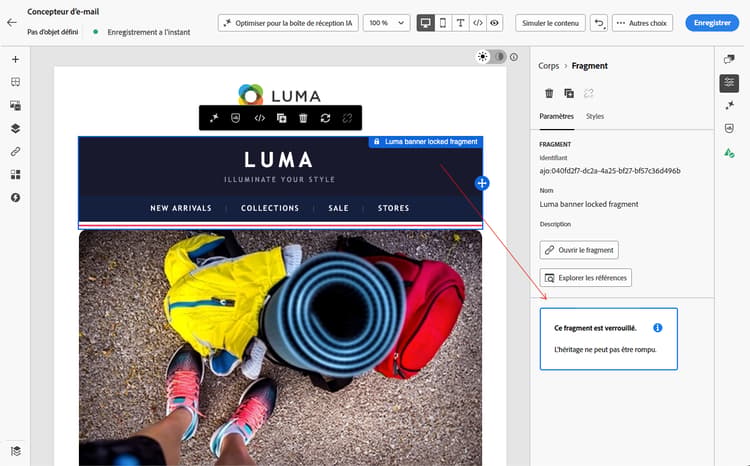The width and height of the screenshot is (750, 466).
Task: Select the settings sliders icon in right rail
Action: pos(729,83)
